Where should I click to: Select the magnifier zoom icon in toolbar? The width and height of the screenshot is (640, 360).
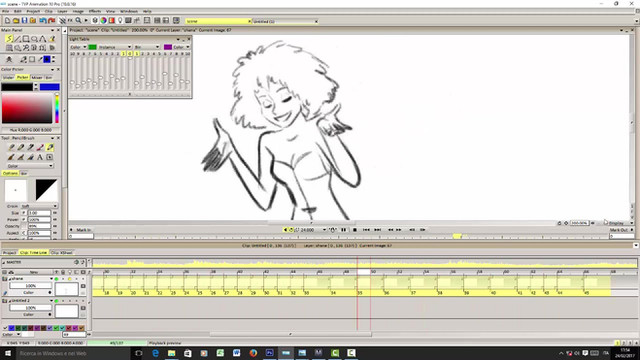tap(78, 20)
